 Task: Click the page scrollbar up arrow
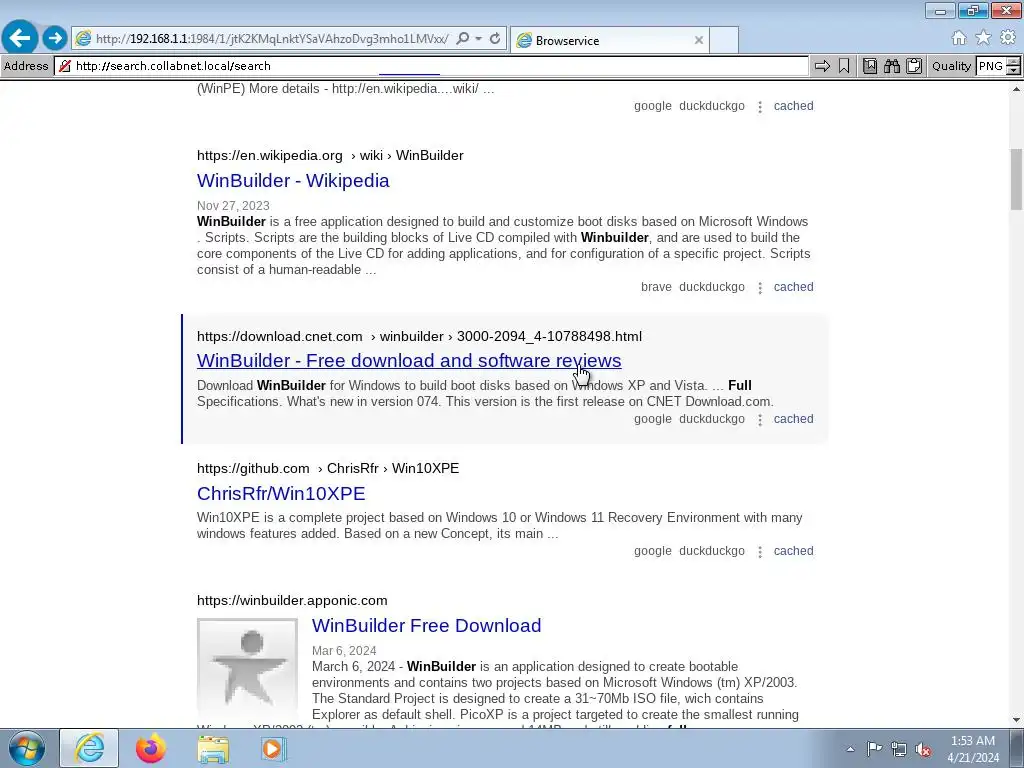[x=1017, y=89]
